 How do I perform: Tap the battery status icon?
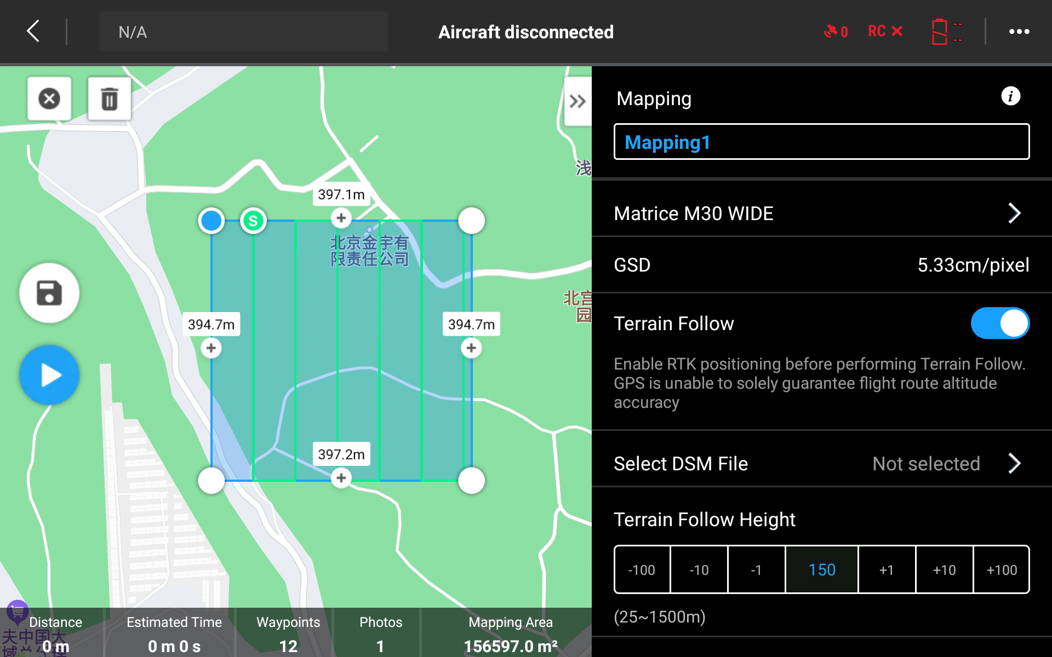(x=947, y=32)
